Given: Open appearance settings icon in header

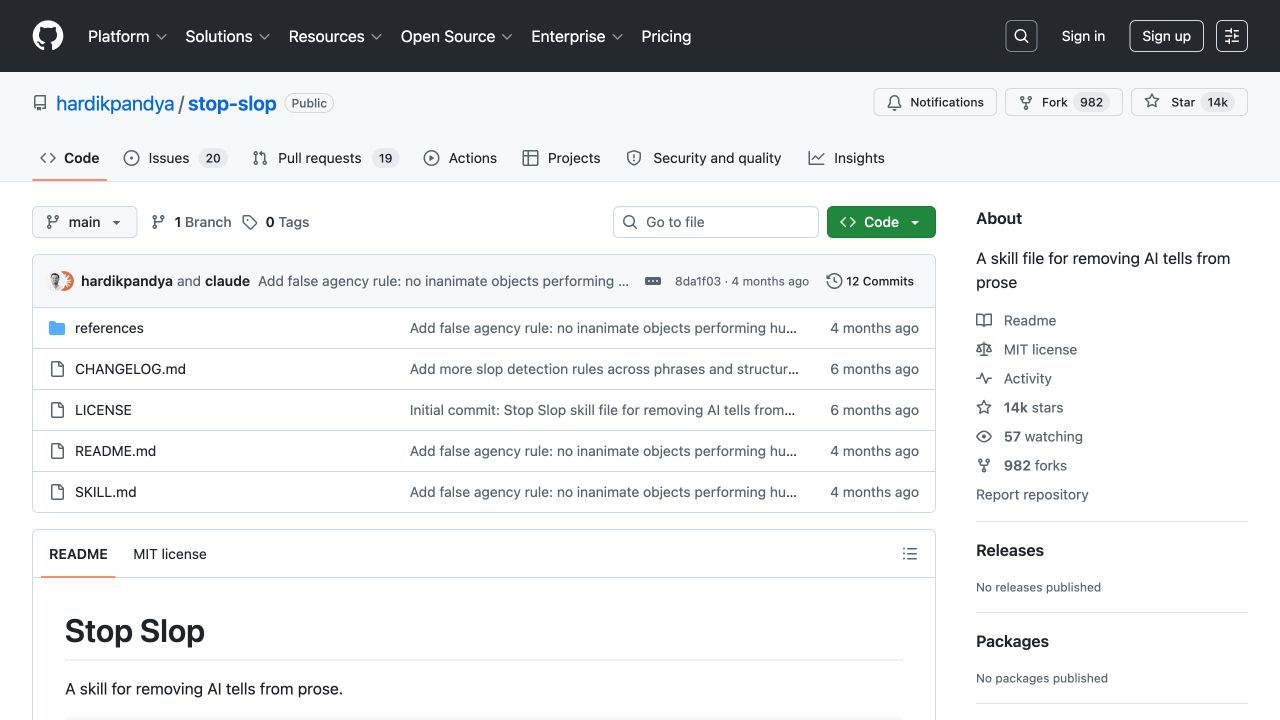Looking at the screenshot, I should pyautogui.click(x=1232, y=36).
